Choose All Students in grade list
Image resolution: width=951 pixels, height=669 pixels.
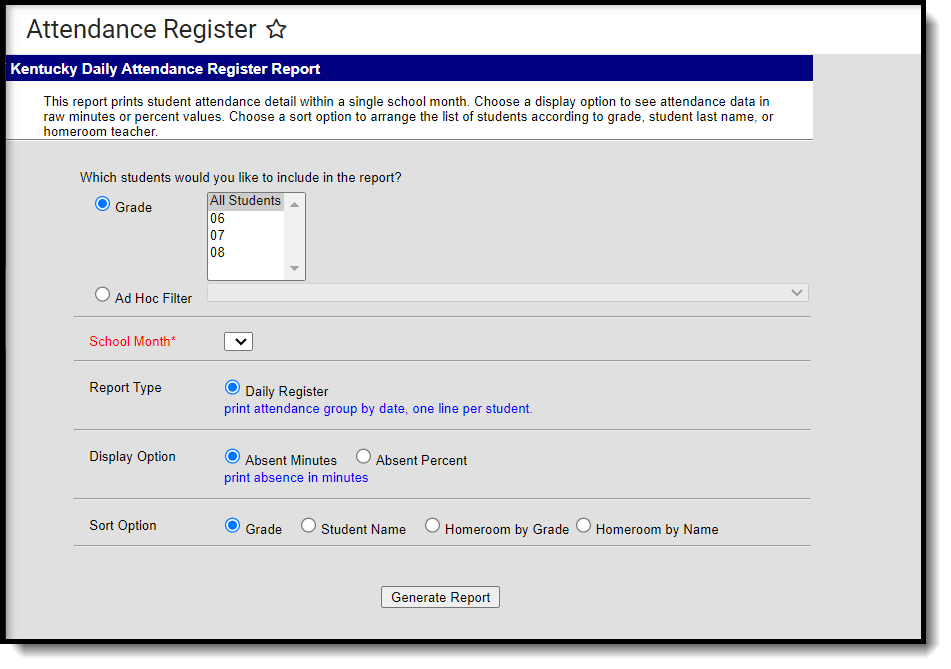246,201
